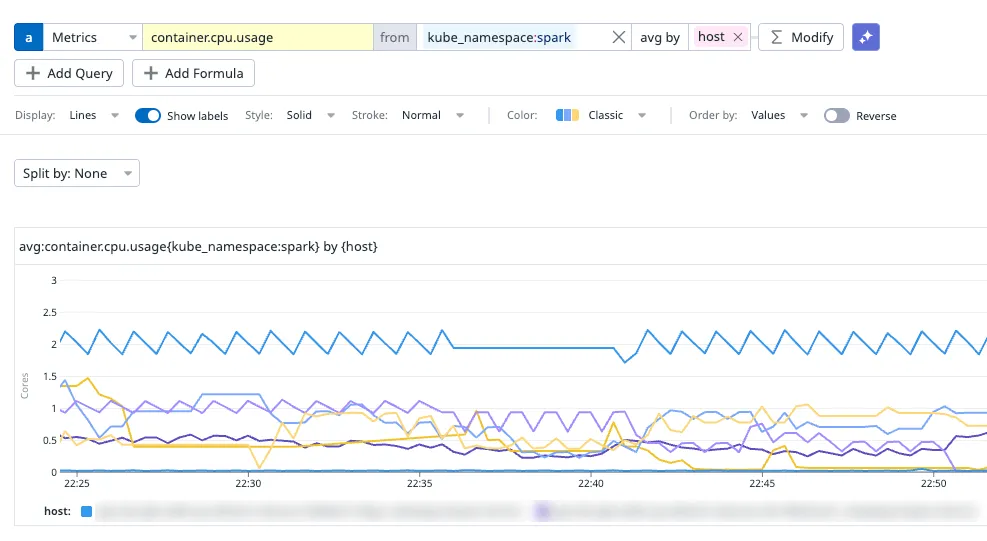Clear the kube_namespace:spark filter
The image size is (987, 541).
coord(619,37)
